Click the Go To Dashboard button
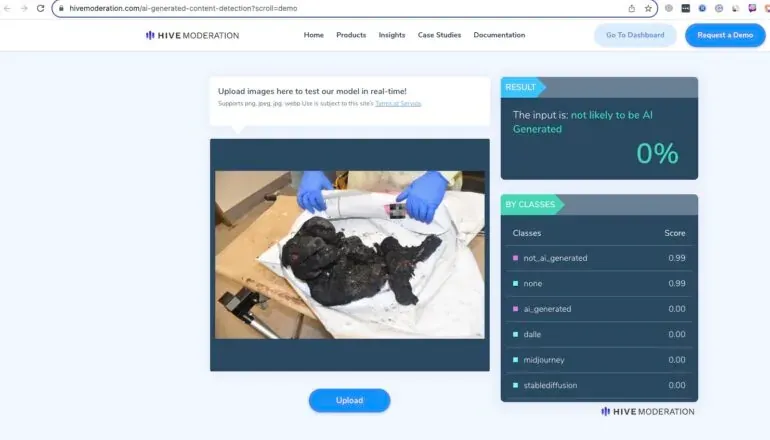Screen dimensions: 770x440 pyautogui.click(x=635, y=35)
